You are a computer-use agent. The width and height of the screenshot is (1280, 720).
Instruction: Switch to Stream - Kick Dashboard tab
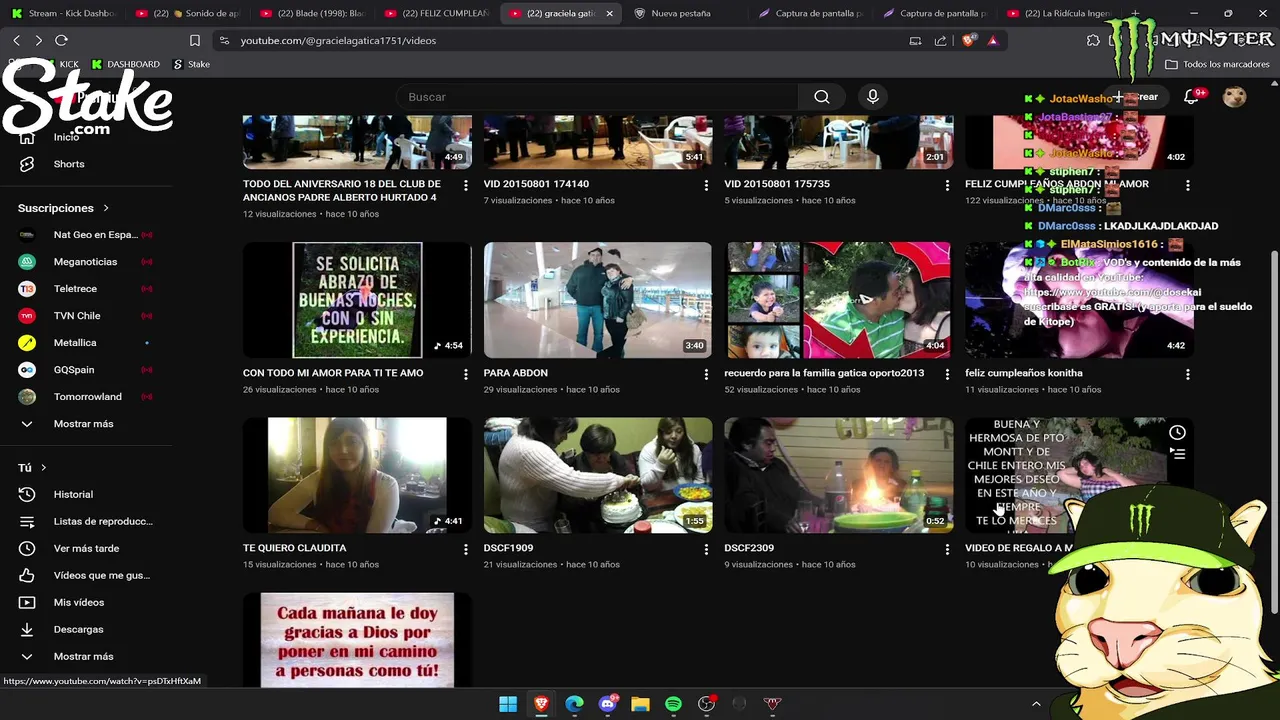[x=63, y=13]
